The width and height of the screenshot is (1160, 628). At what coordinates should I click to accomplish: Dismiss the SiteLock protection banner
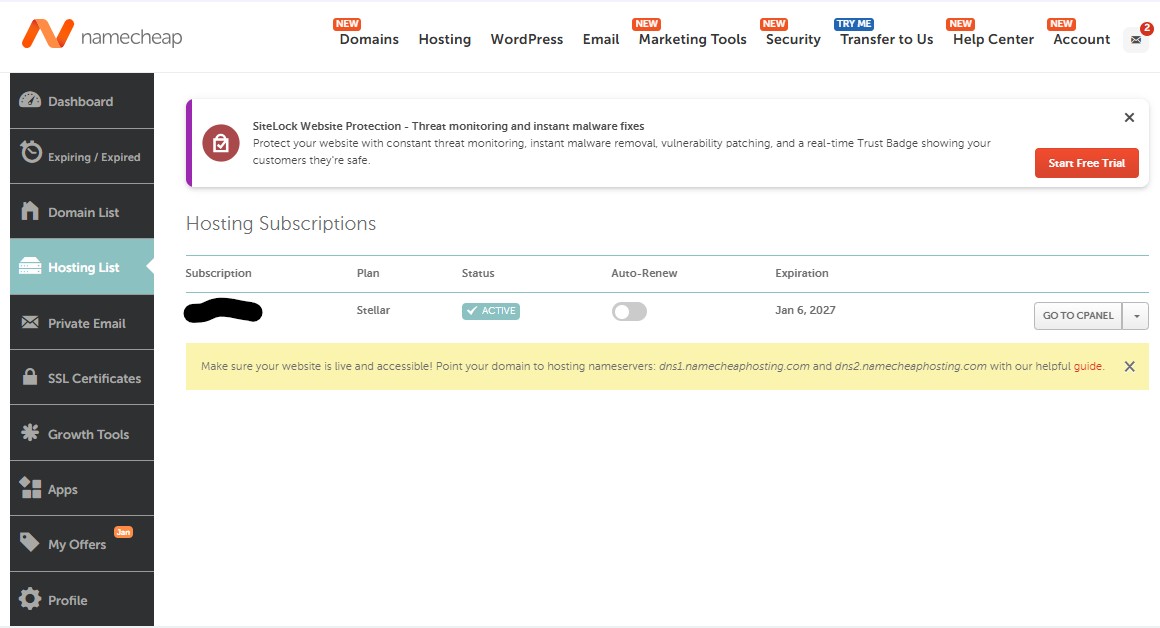pyautogui.click(x=1129, y=117)
